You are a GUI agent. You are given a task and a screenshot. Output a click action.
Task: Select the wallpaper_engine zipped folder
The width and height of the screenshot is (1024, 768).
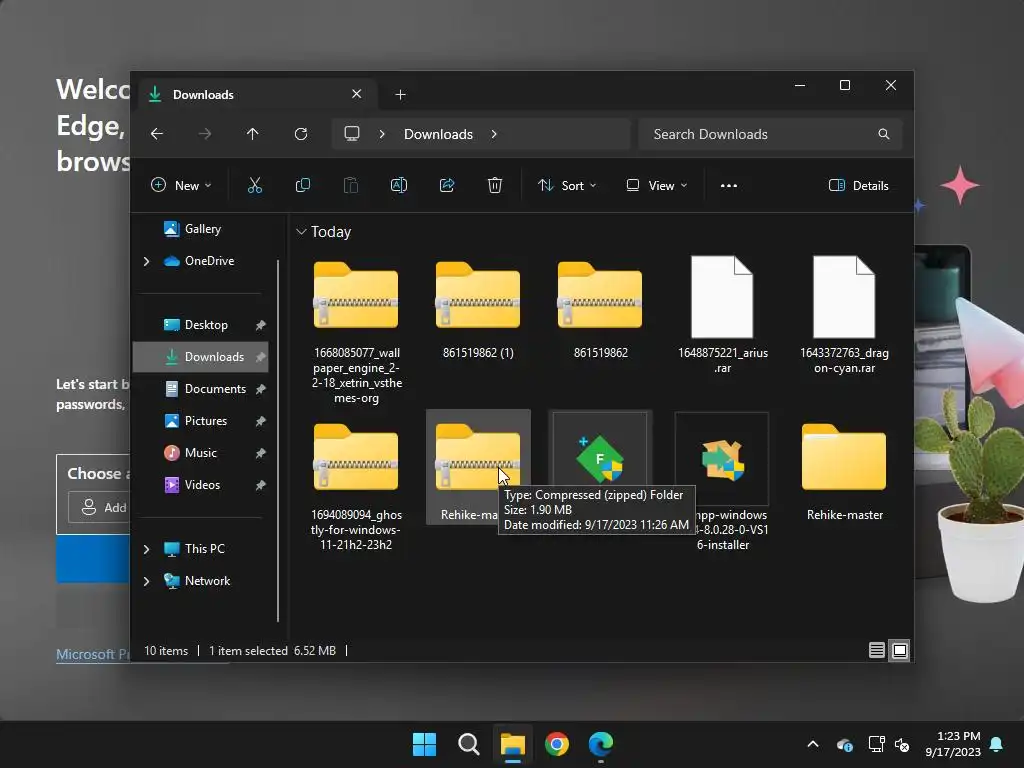point(356,332)
